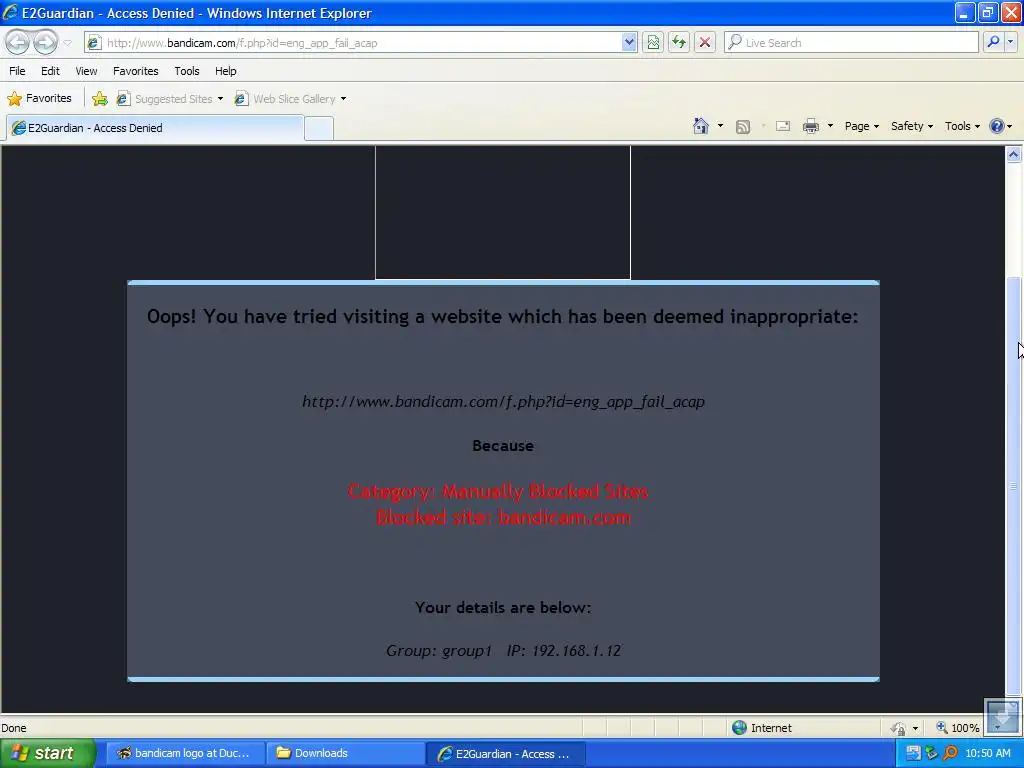Click the scroll up arrow
The image size is (1024, 768).
1013,155
